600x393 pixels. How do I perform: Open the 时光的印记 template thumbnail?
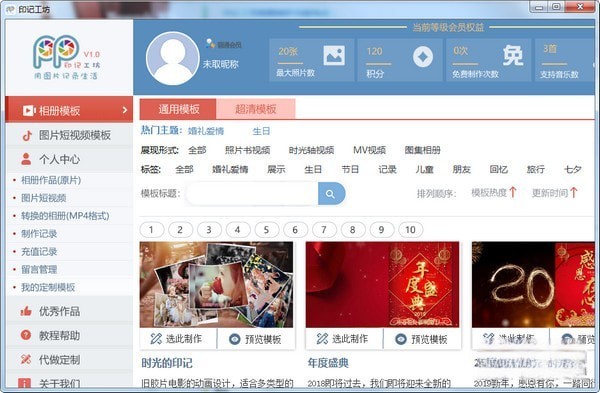(217, 284)
